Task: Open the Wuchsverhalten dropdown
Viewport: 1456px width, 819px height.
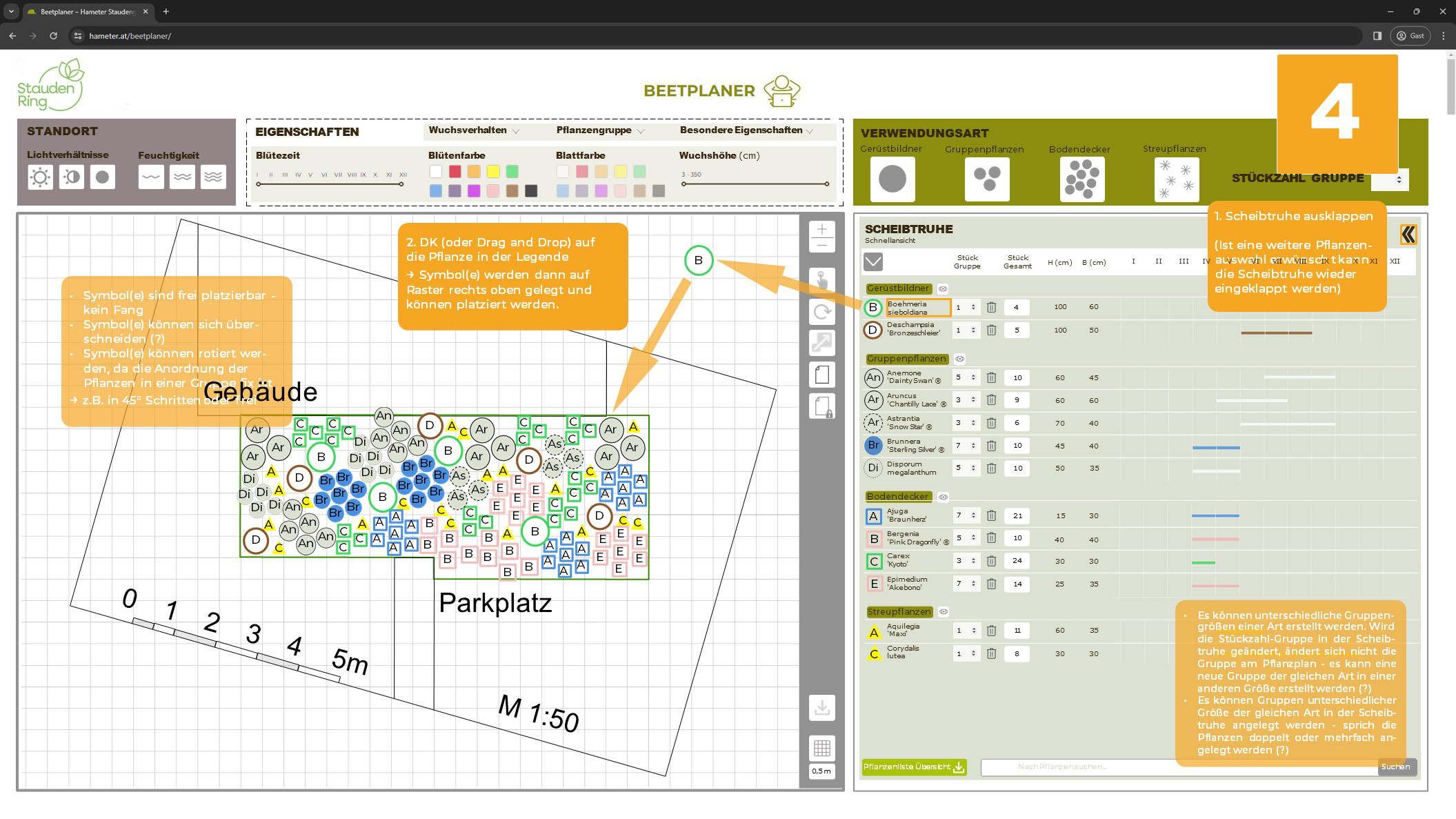Action: tap(474, 130)
